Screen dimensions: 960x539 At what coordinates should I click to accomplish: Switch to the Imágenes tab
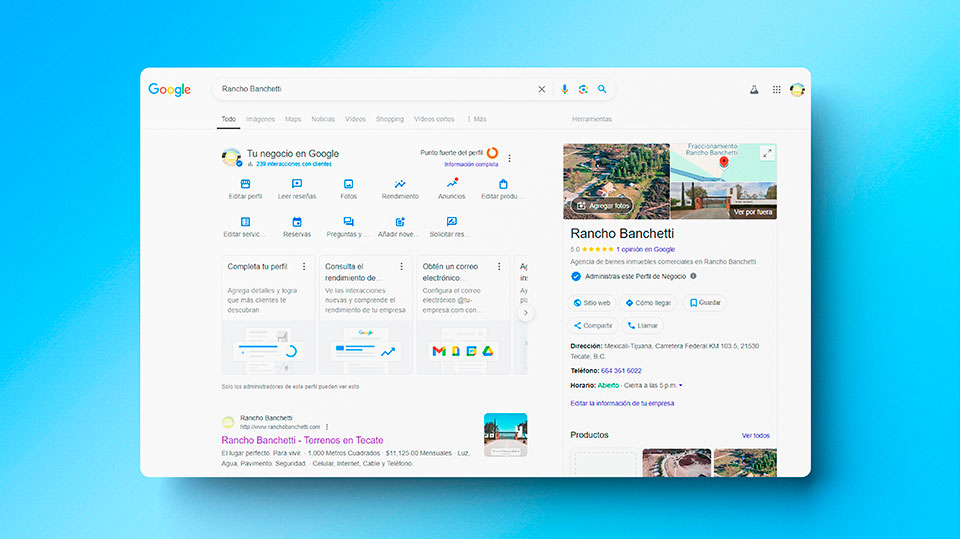click(260, 119)
